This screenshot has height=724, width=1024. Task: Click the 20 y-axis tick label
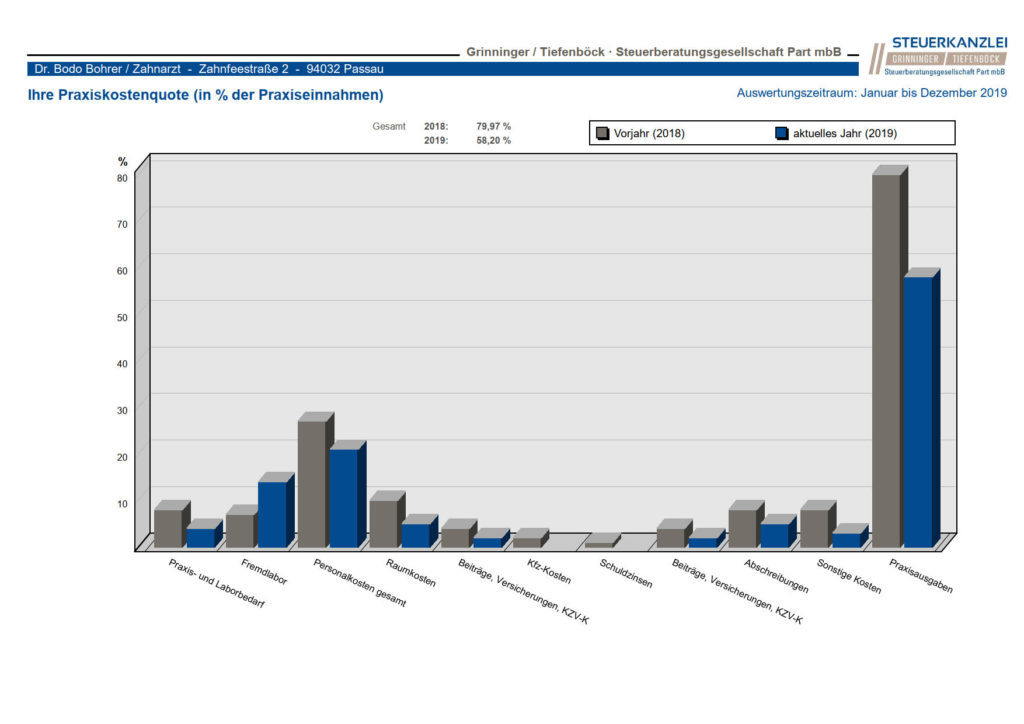[122, 457]
